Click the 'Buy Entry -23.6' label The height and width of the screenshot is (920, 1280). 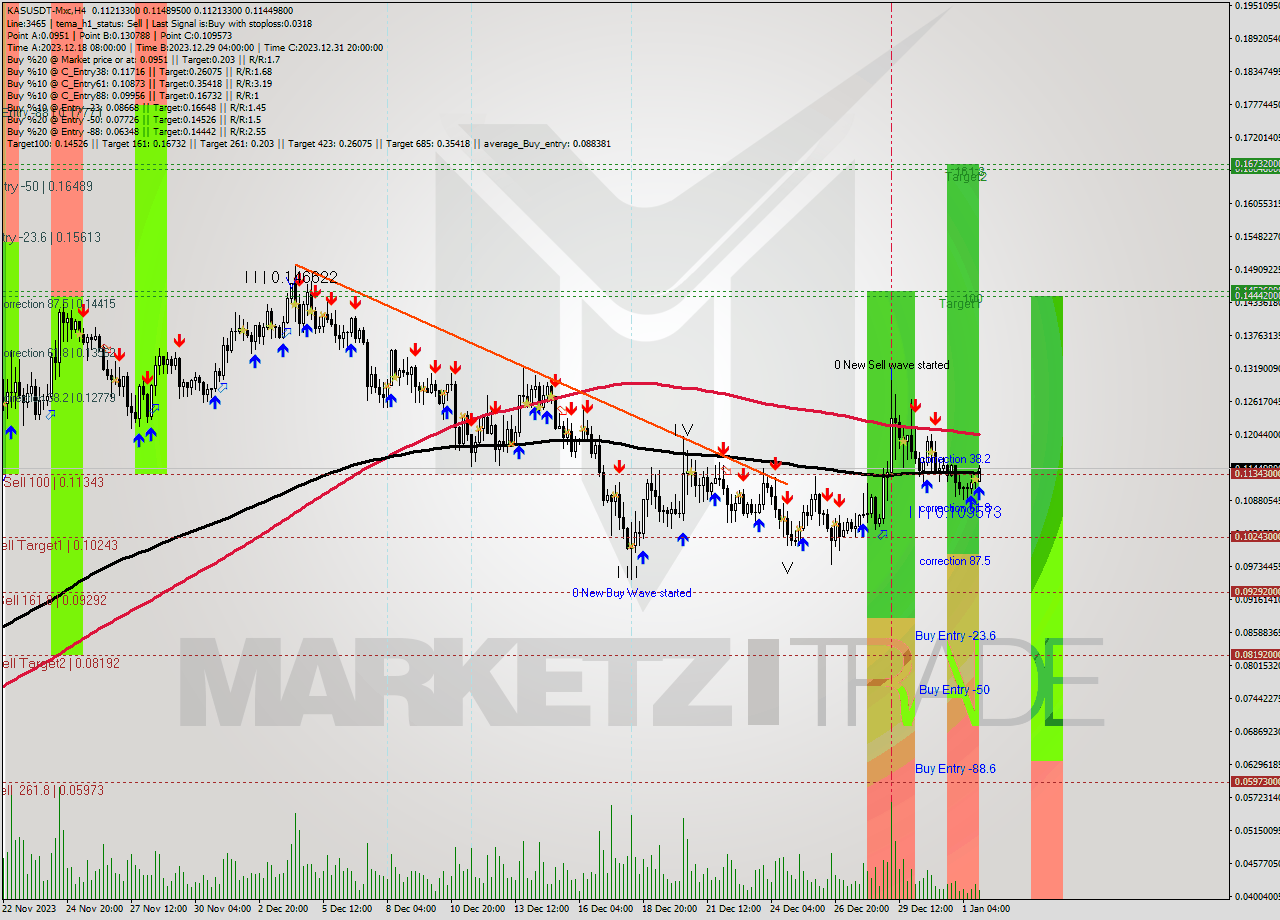(x=955, y=635)
